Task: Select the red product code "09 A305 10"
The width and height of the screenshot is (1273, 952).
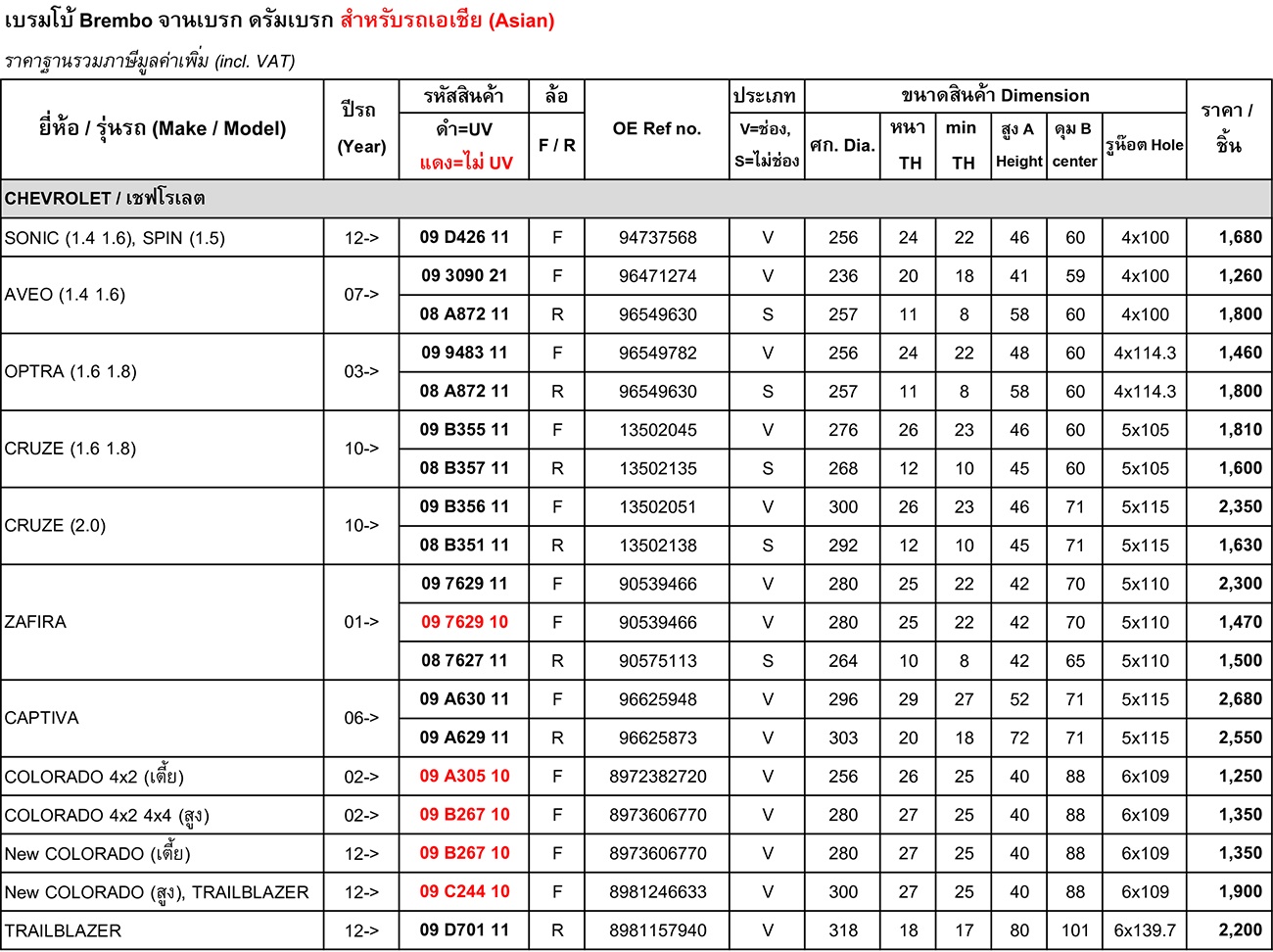Action: [465, 776]
